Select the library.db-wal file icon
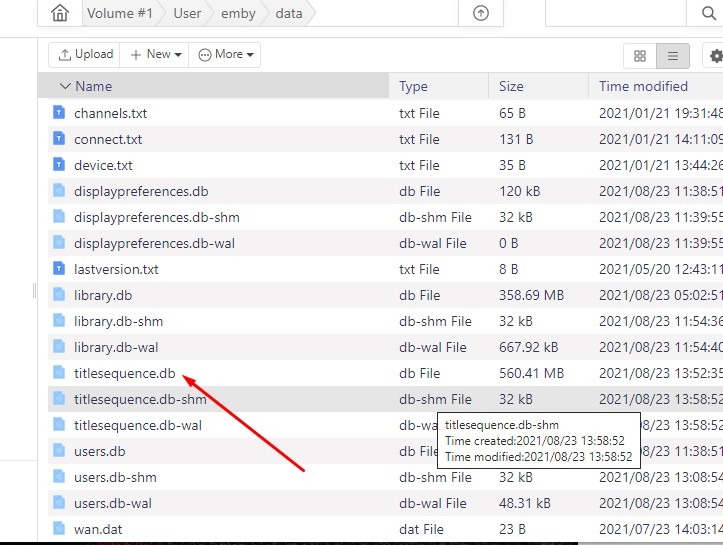 [x=59, y=346]
